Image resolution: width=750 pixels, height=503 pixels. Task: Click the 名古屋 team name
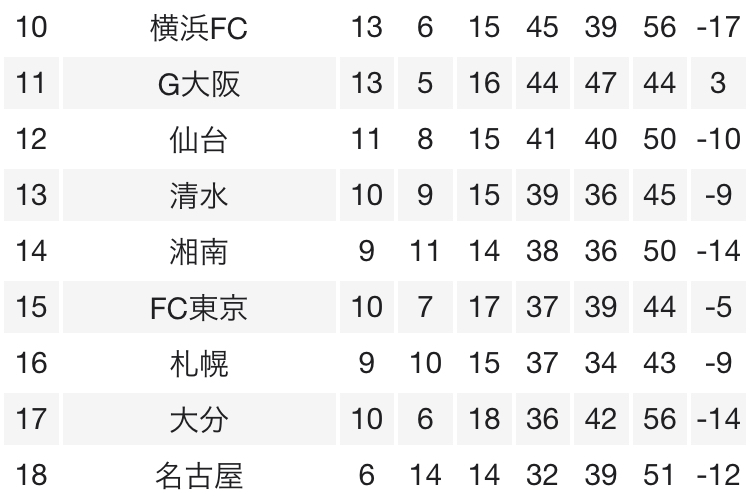click(199, 475)
